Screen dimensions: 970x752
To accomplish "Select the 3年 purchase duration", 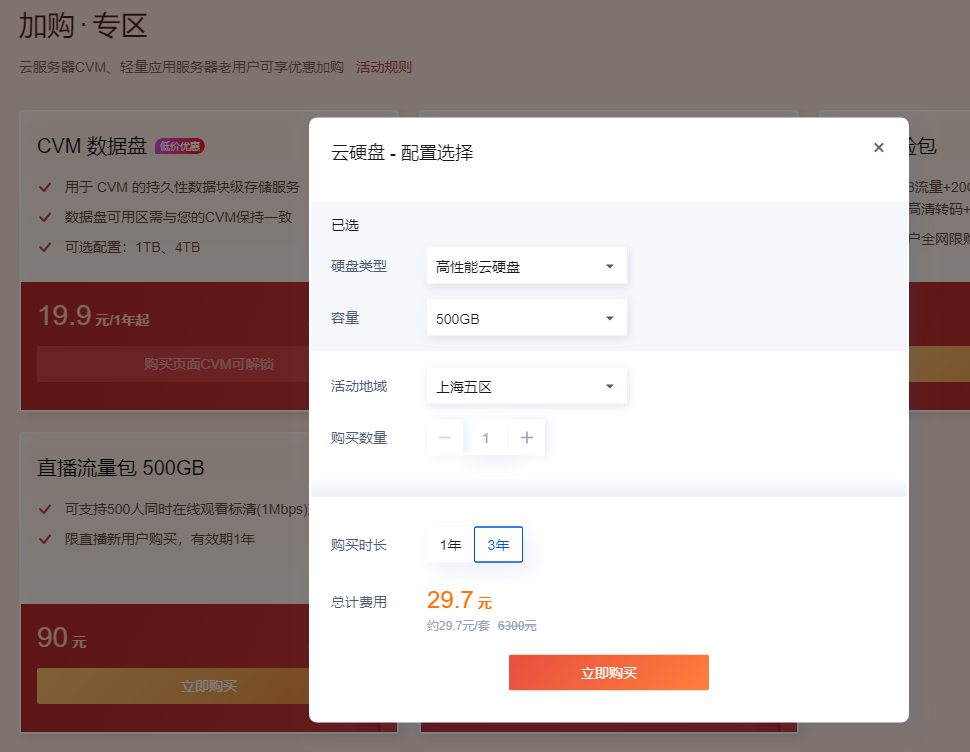I will click(498, 545).
